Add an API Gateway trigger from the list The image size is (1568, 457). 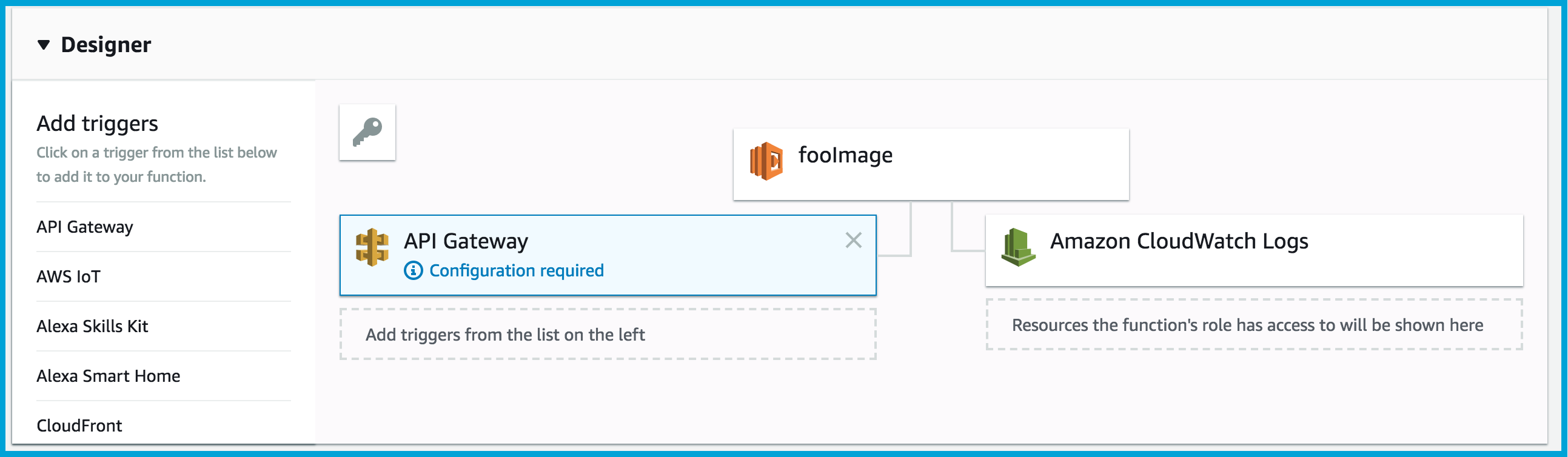(85, 226)
